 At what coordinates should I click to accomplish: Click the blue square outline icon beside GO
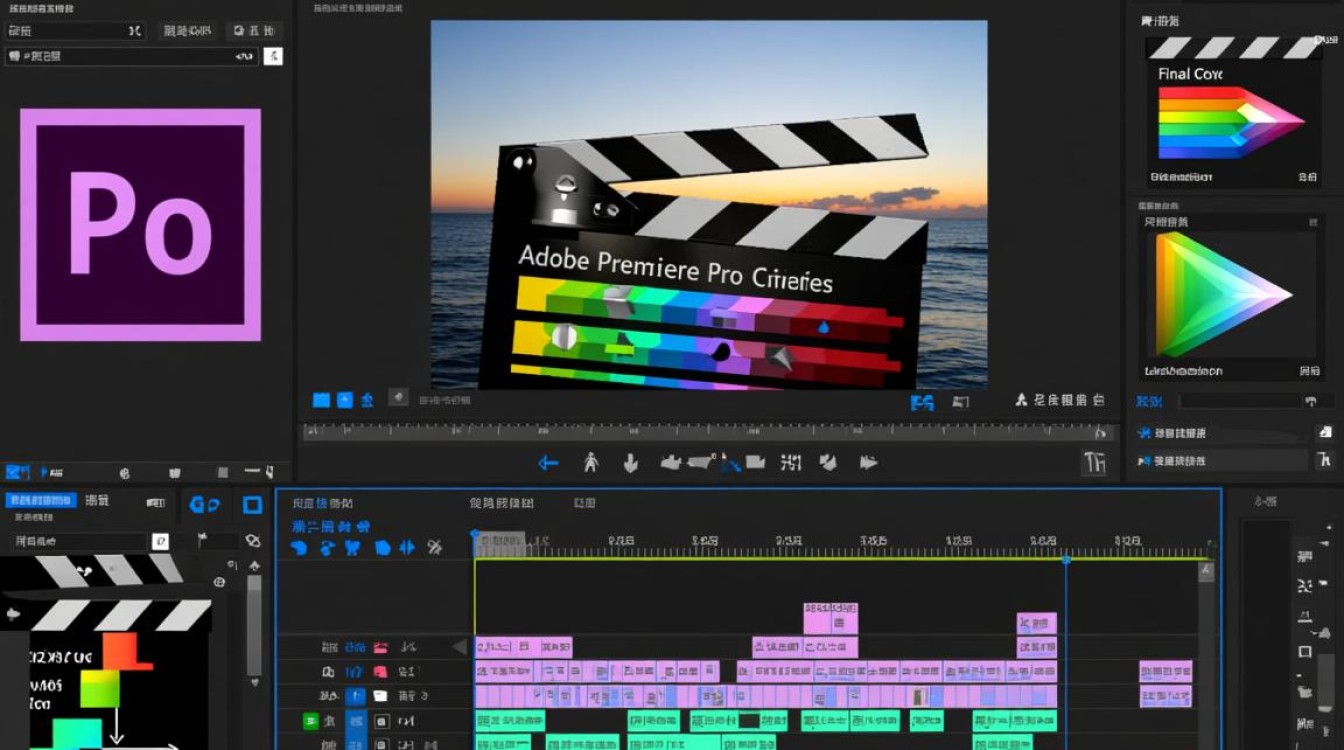coord(253,505)
